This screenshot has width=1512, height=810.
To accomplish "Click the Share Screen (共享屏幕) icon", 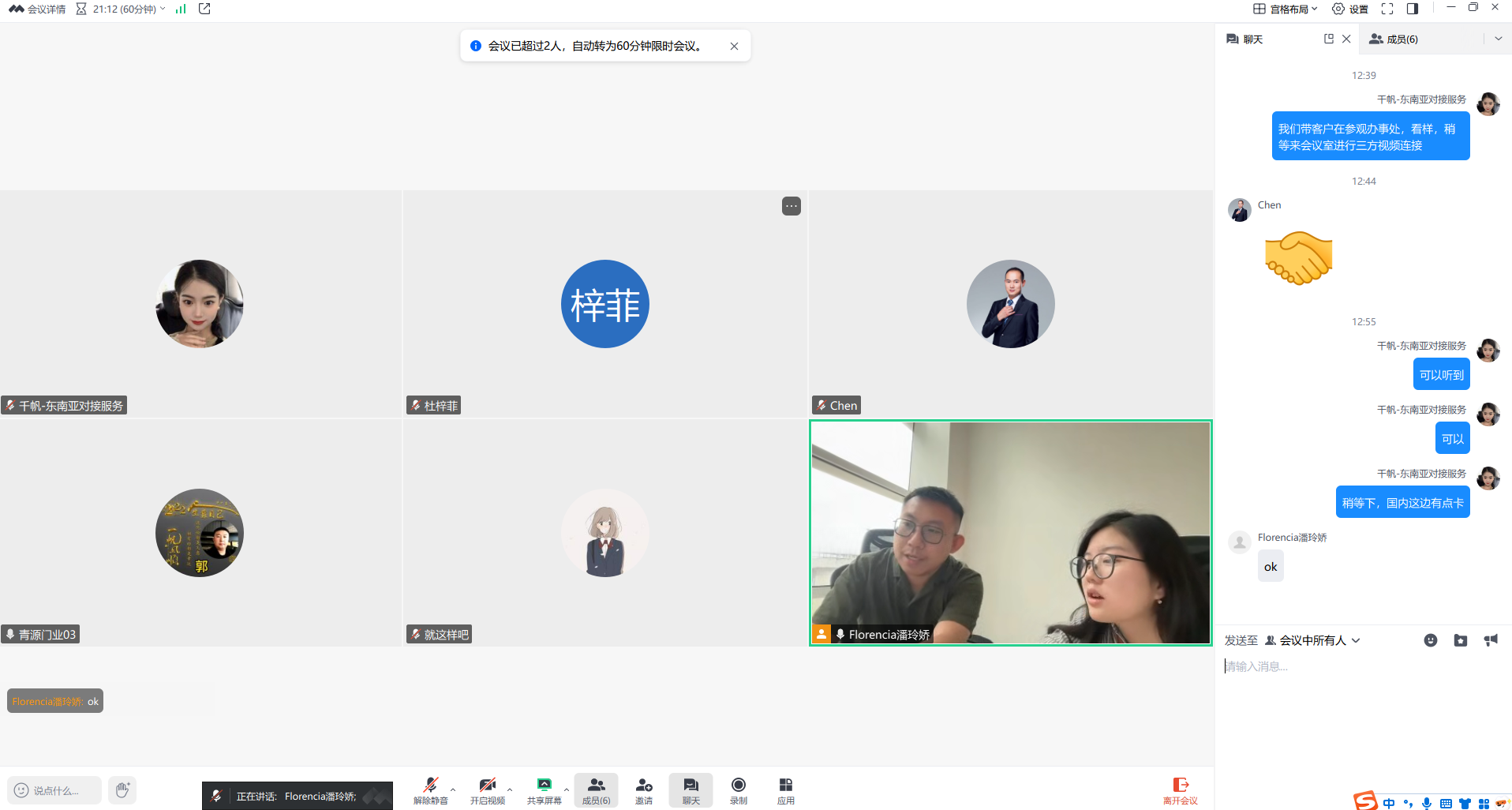I will tap(544, 789).
